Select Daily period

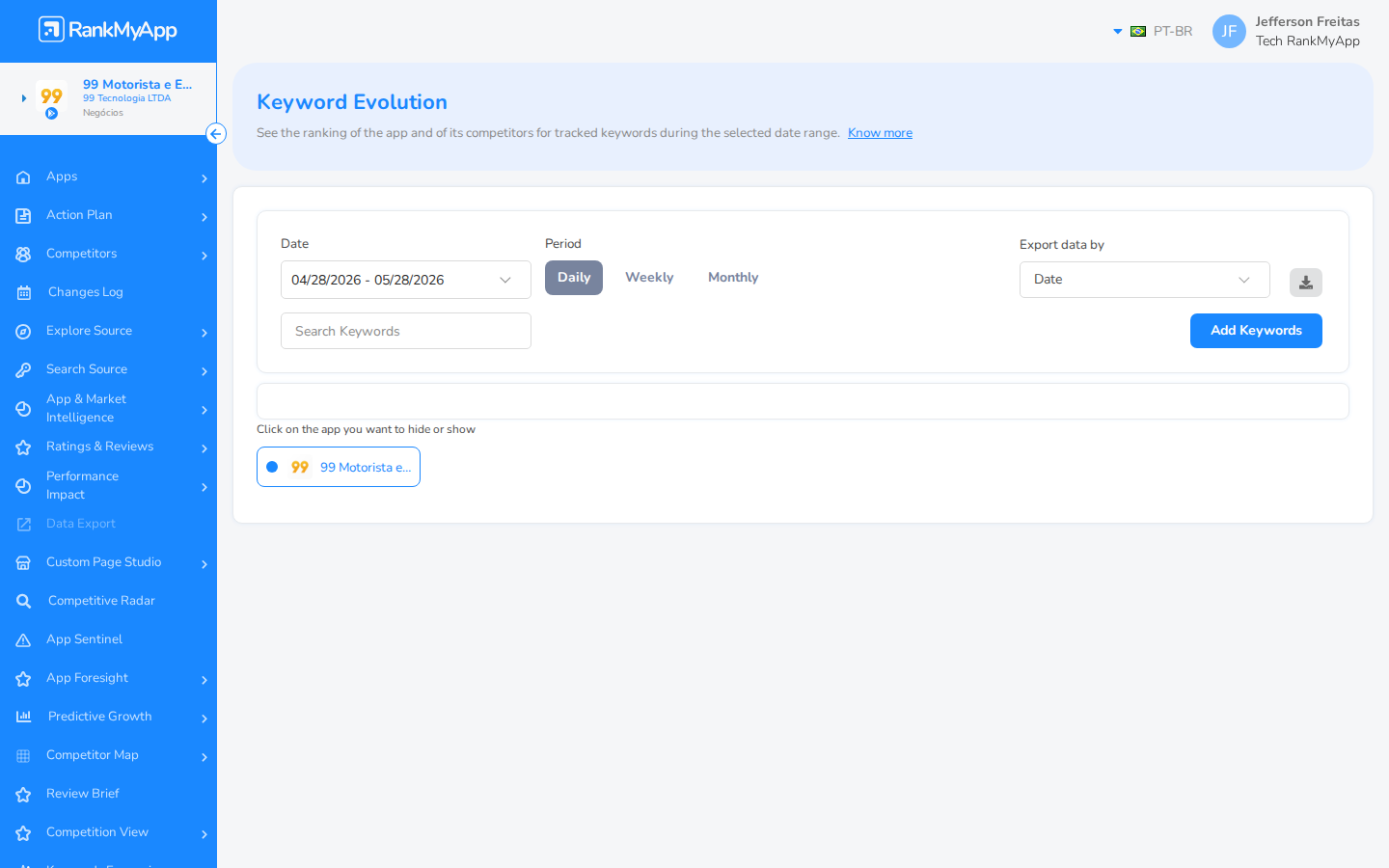pyautogui.click(x=574, y=278)
